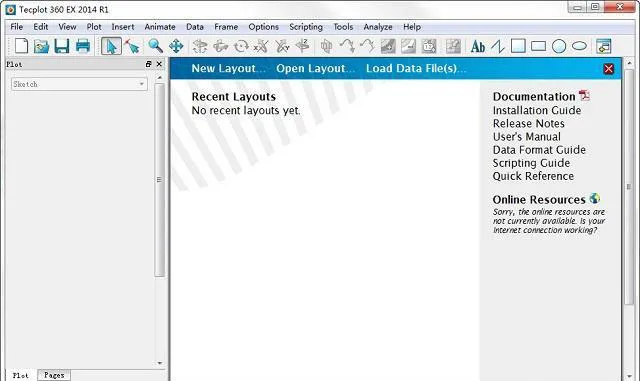Open the File menu
Image resolution: width=640 pixels, height=381 pixels.
[16, 27]
